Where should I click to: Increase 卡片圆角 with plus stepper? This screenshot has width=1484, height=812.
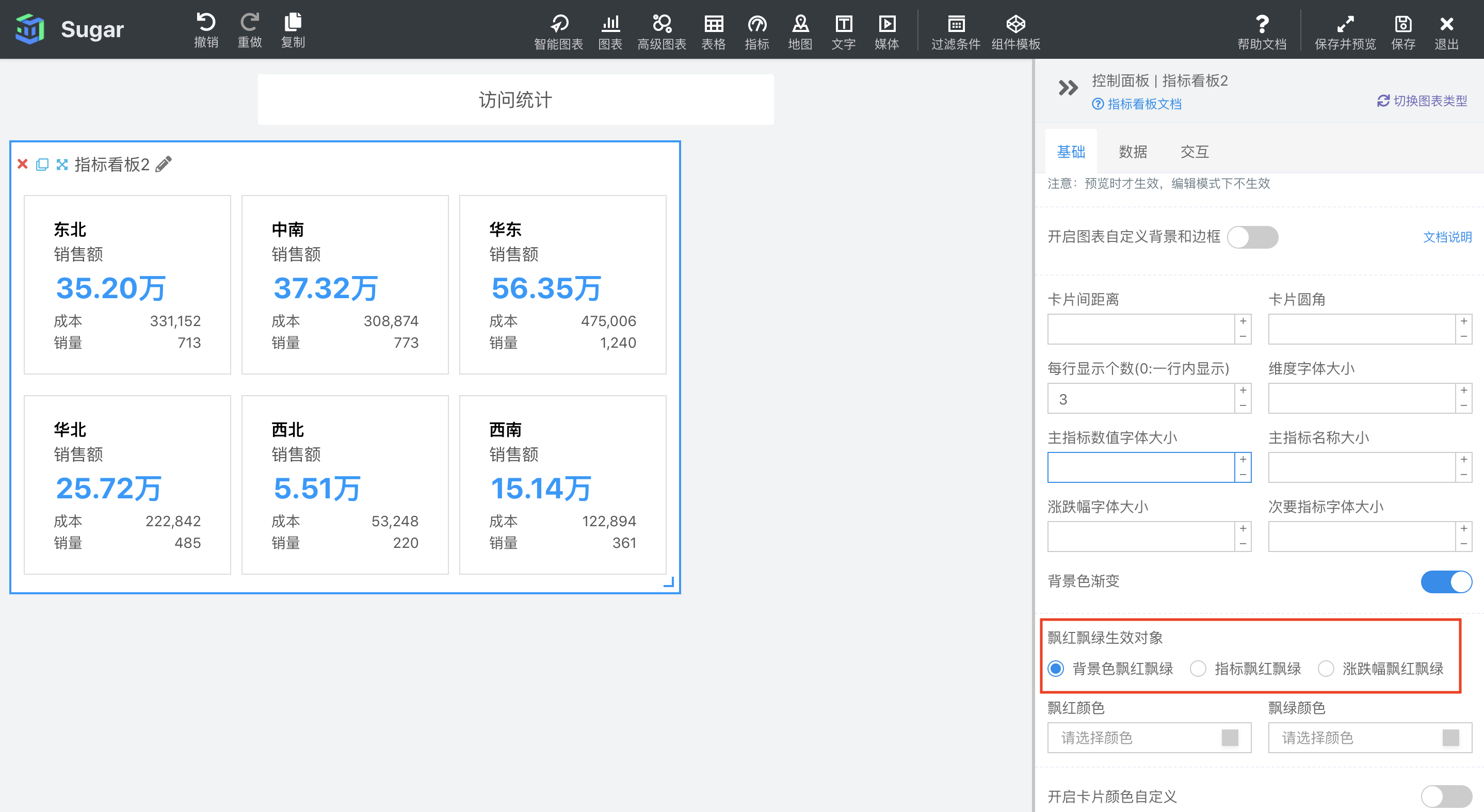click(1463, 321)
